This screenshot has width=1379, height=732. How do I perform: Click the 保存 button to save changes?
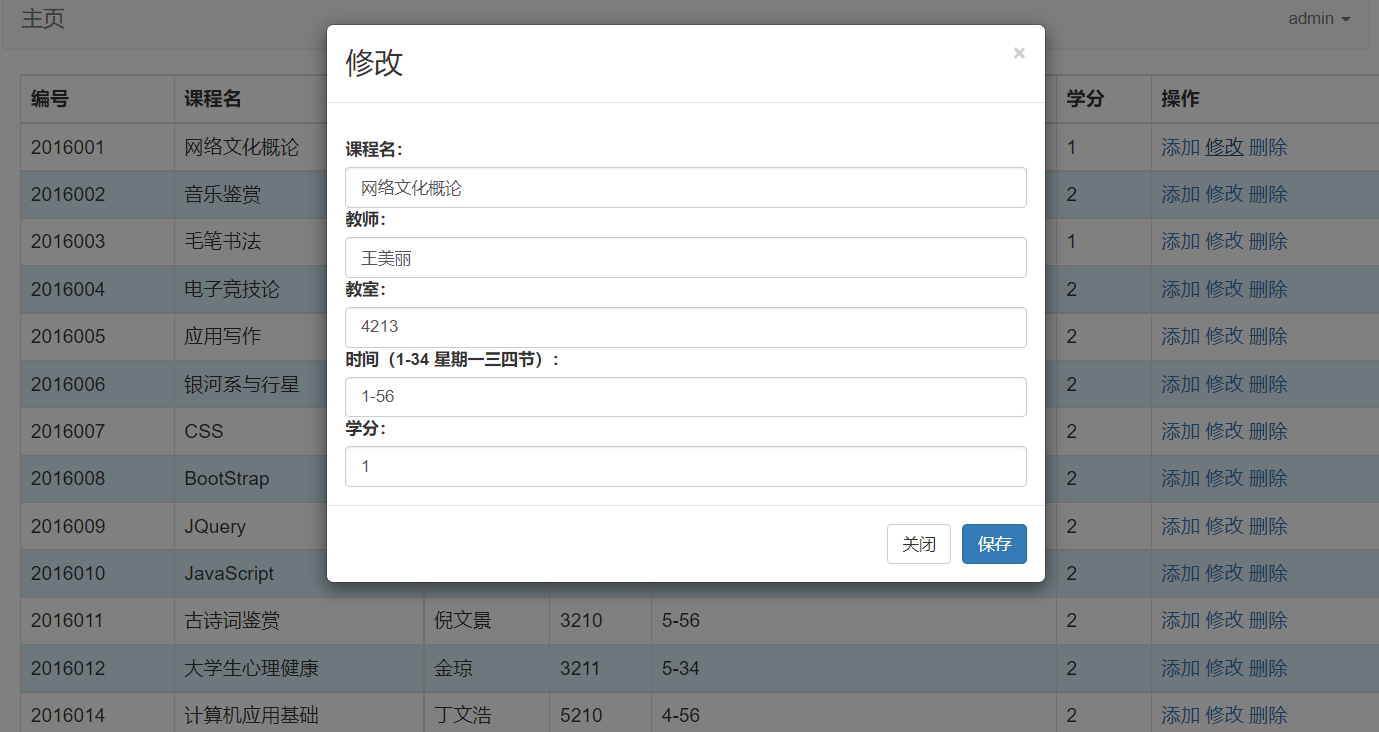click(993, 544)
